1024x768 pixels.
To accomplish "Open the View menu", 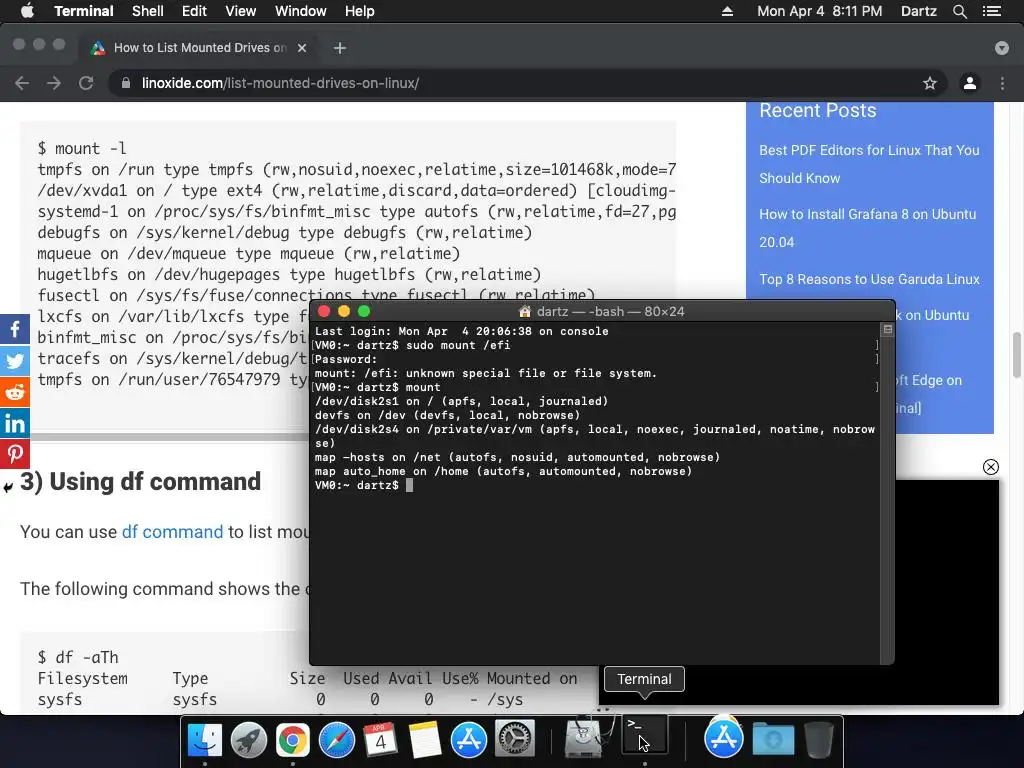I will (x=240, y=11).
